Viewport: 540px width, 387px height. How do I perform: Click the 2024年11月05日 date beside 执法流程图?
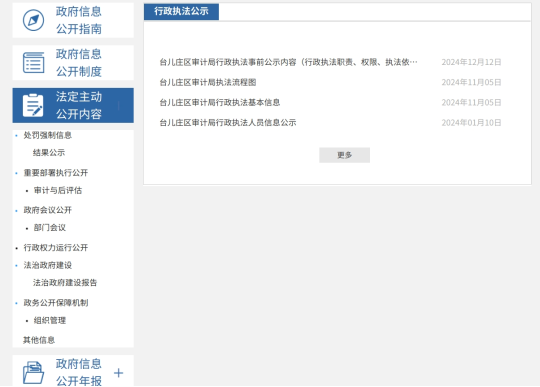[471, 82]
